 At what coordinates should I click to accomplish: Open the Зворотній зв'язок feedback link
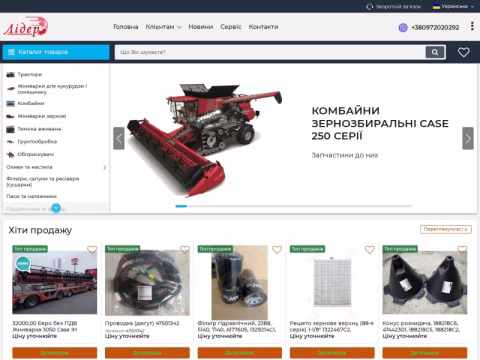(393, 6)
